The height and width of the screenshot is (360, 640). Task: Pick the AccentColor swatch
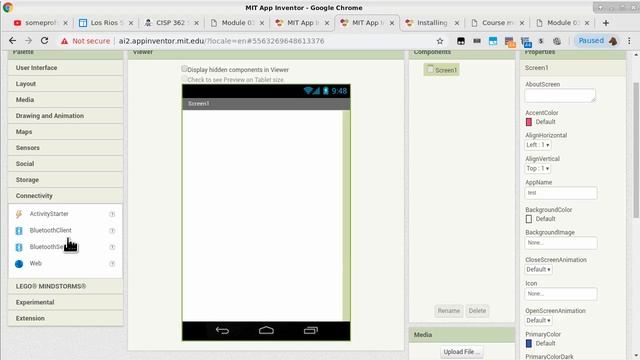[x=529, y=122]
